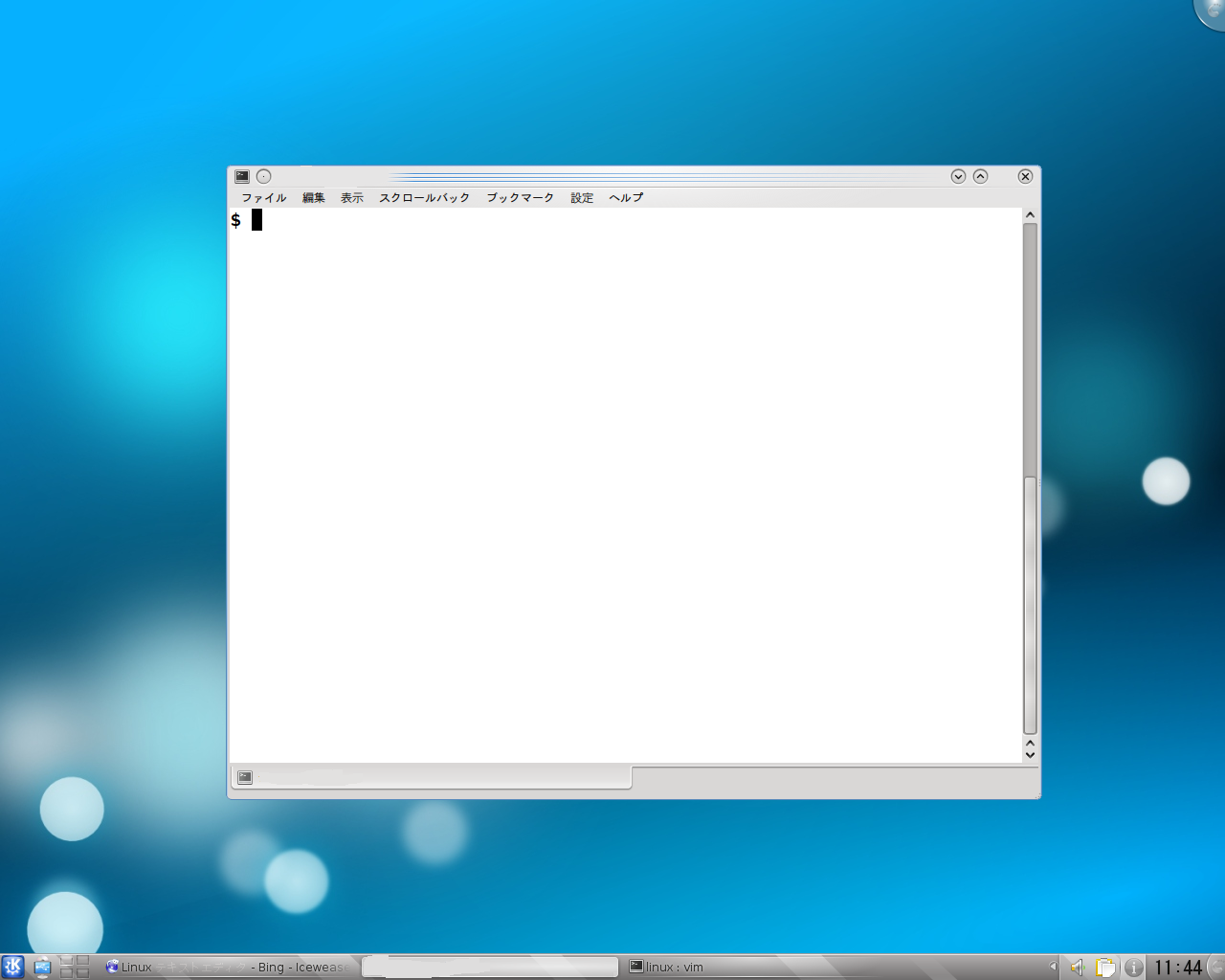Switch desktops using the pager widget
This screenshot has height=980, width=1225.
pos(75,967)
